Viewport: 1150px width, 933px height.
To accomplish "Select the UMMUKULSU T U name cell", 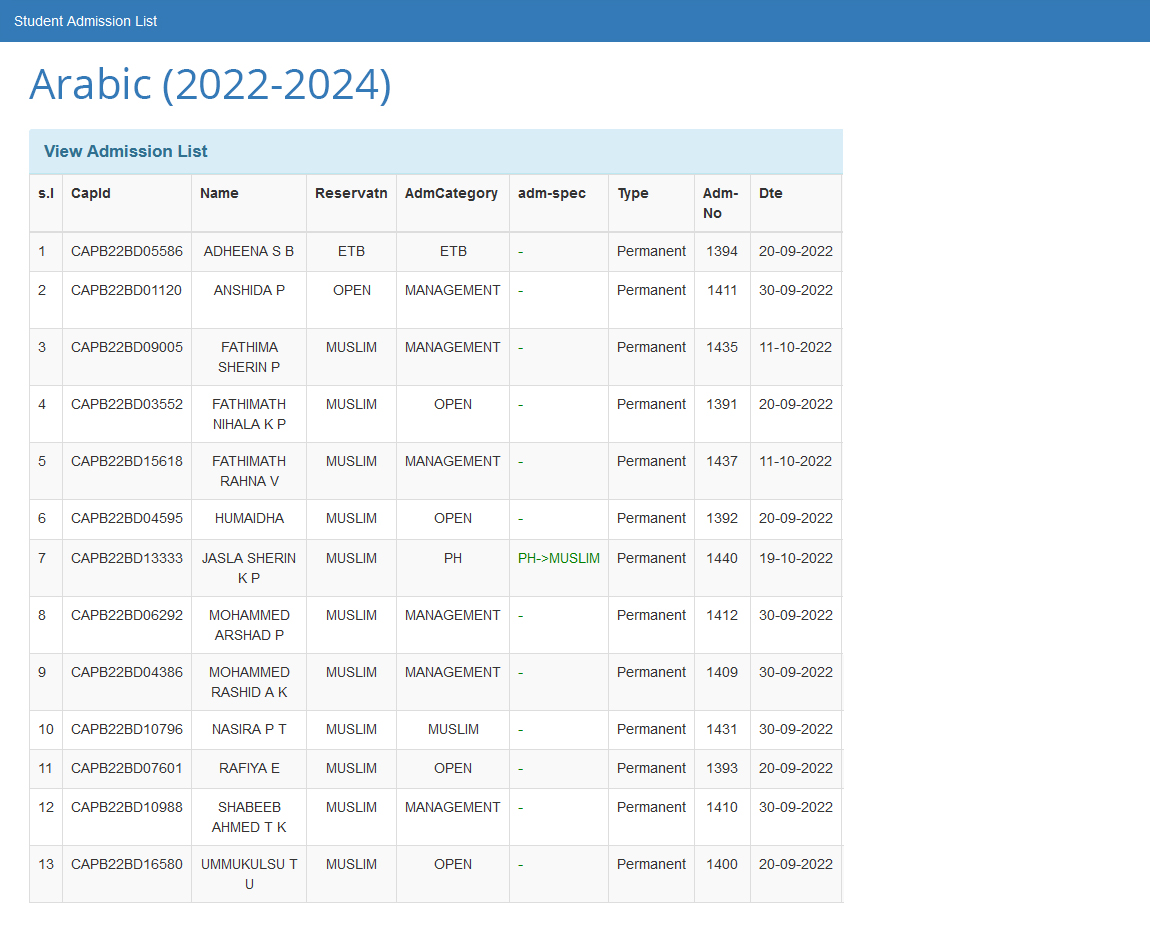I will [249, 874].
